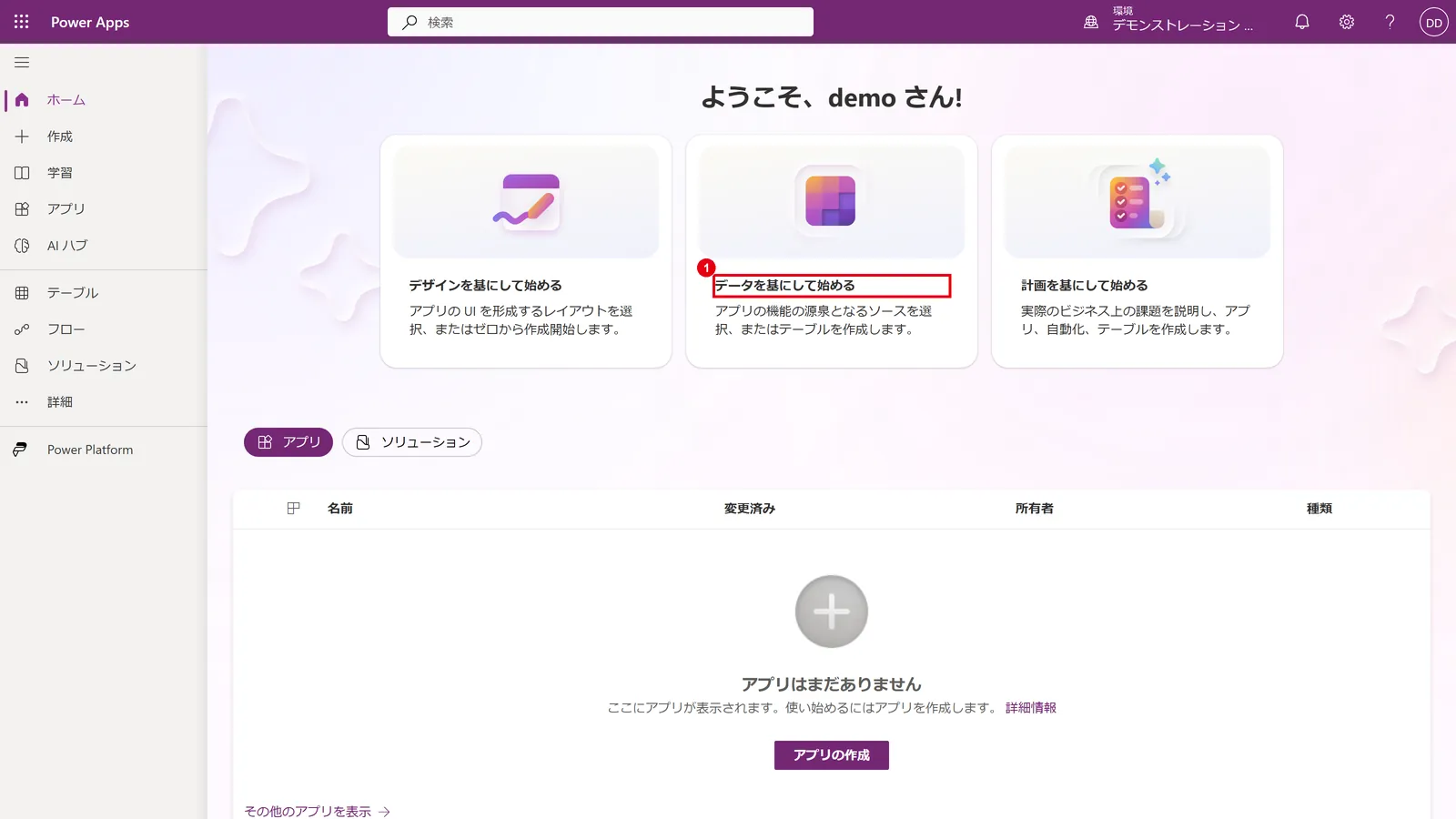Click the design pencil illustration card image
Image resolution: width=1456 pixels, height=819 pixels.
click(526, 201)
